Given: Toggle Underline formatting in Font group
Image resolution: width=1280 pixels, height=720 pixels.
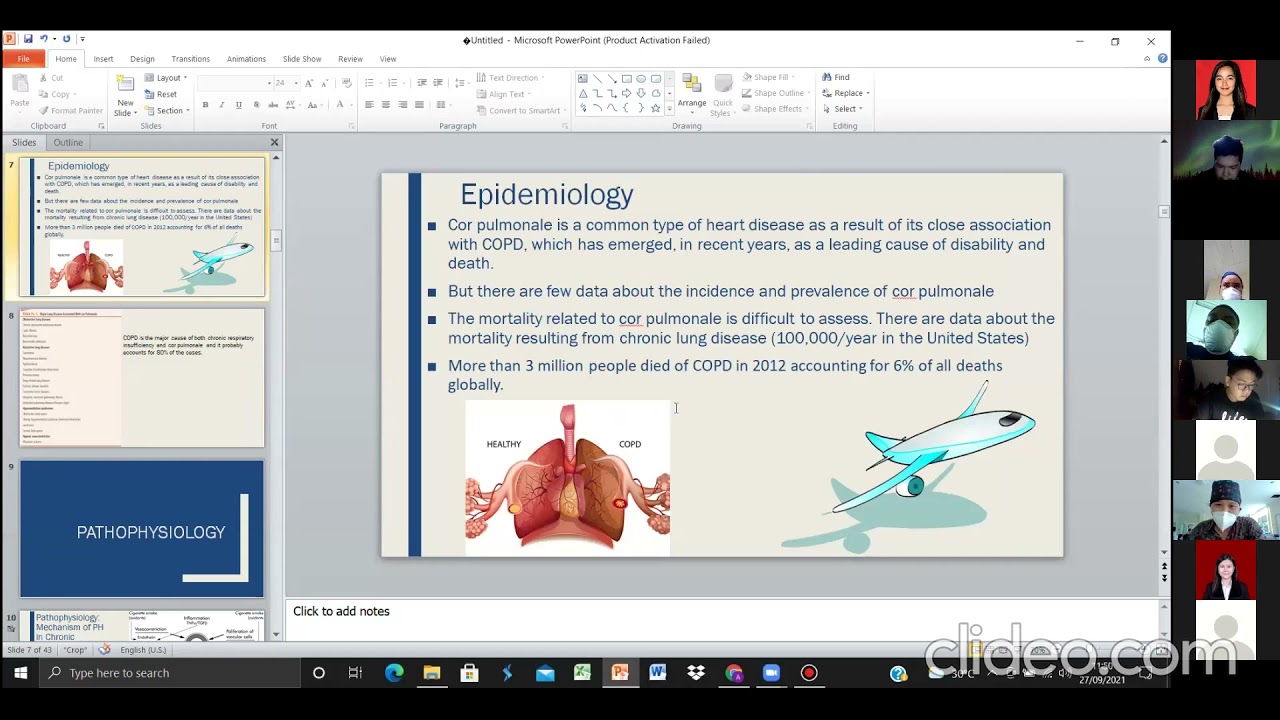Looking at the screenshot, I should (238, 105).
